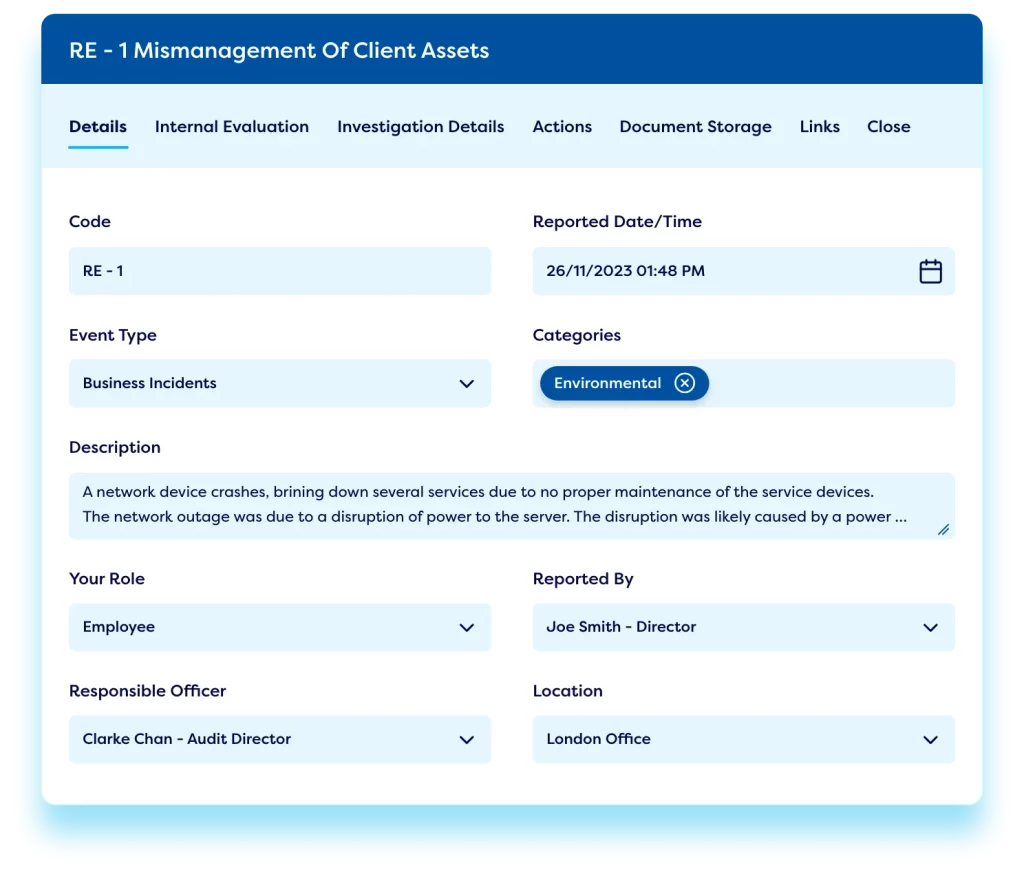The image size is (1024, 874).
Task: Open the Investigation Details tab
Action: click(x=420, y=126)
